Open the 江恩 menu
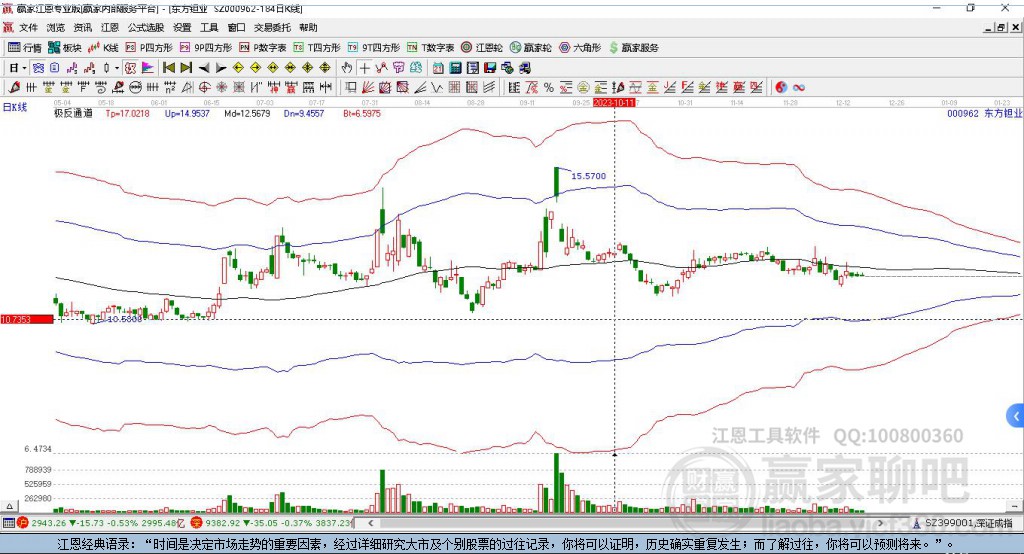This screenshot has height=554, width=1024. [110, 27]
